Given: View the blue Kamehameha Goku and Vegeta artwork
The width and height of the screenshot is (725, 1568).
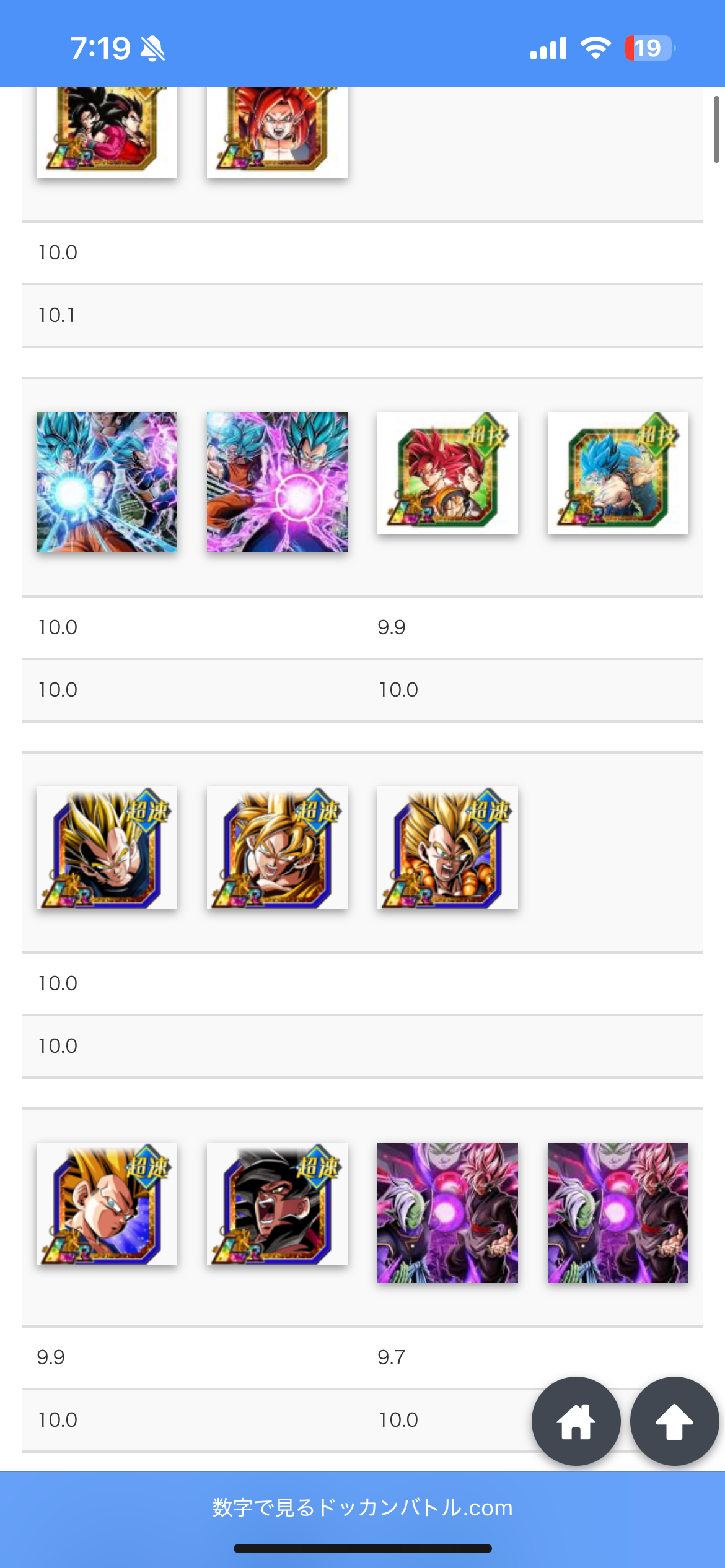Looking at the screenshot, I should pyautogui.click(x=107, y=482).
